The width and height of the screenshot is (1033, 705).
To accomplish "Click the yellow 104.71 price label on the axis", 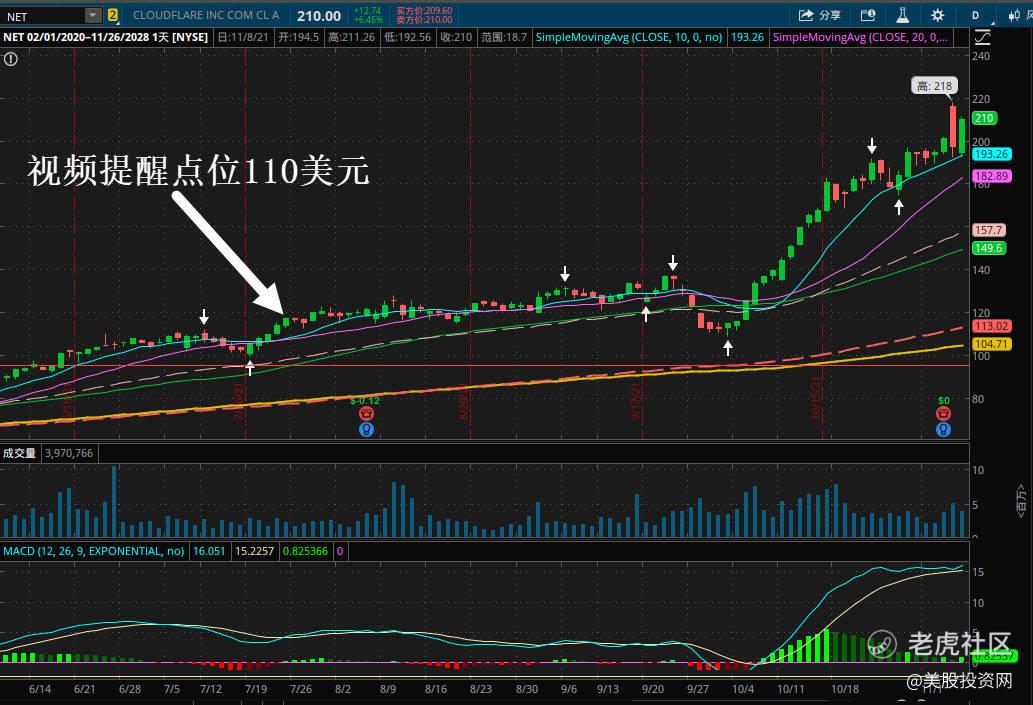I will [x=991, y=344].
